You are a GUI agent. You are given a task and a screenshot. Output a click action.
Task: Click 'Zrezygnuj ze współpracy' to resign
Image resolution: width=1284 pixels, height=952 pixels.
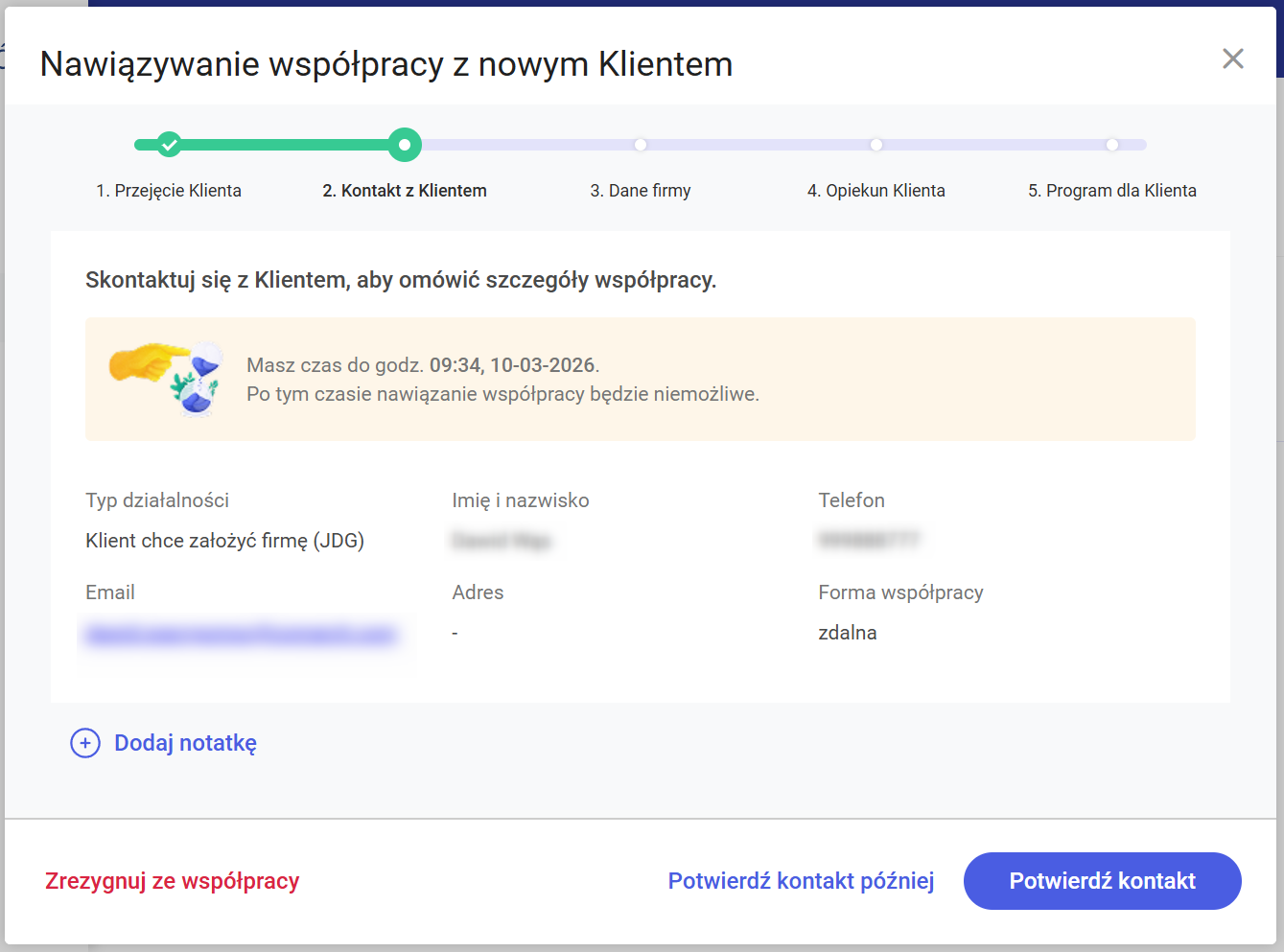pyautogui.click(x=173, y=881)
